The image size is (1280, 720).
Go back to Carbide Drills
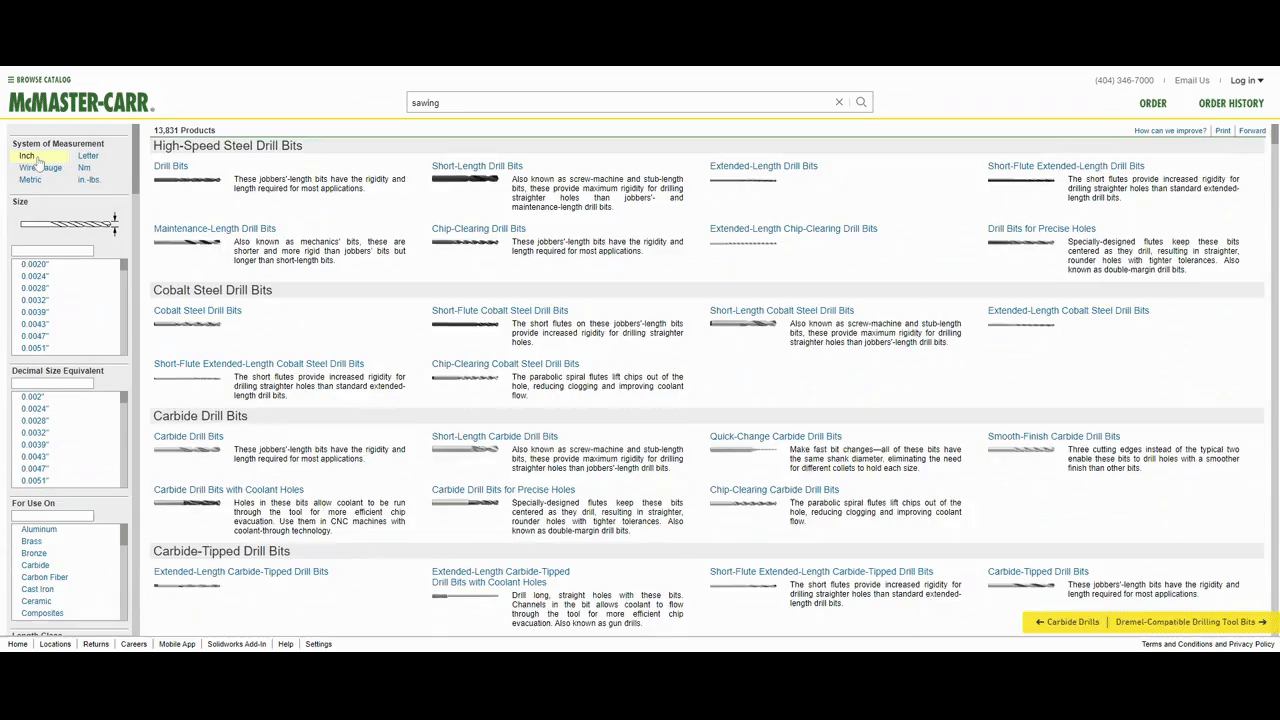[1067, 622]
